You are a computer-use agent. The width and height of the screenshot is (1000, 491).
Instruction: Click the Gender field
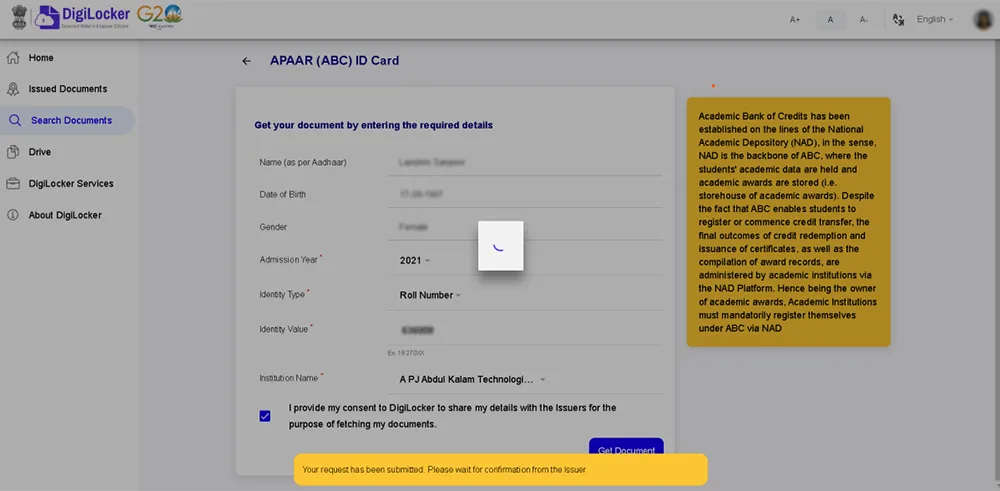[525, 227]
